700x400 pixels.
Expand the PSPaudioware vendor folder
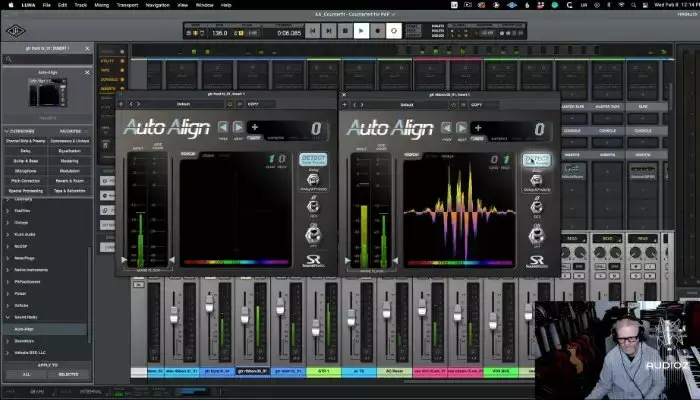[x=8, y=282]
